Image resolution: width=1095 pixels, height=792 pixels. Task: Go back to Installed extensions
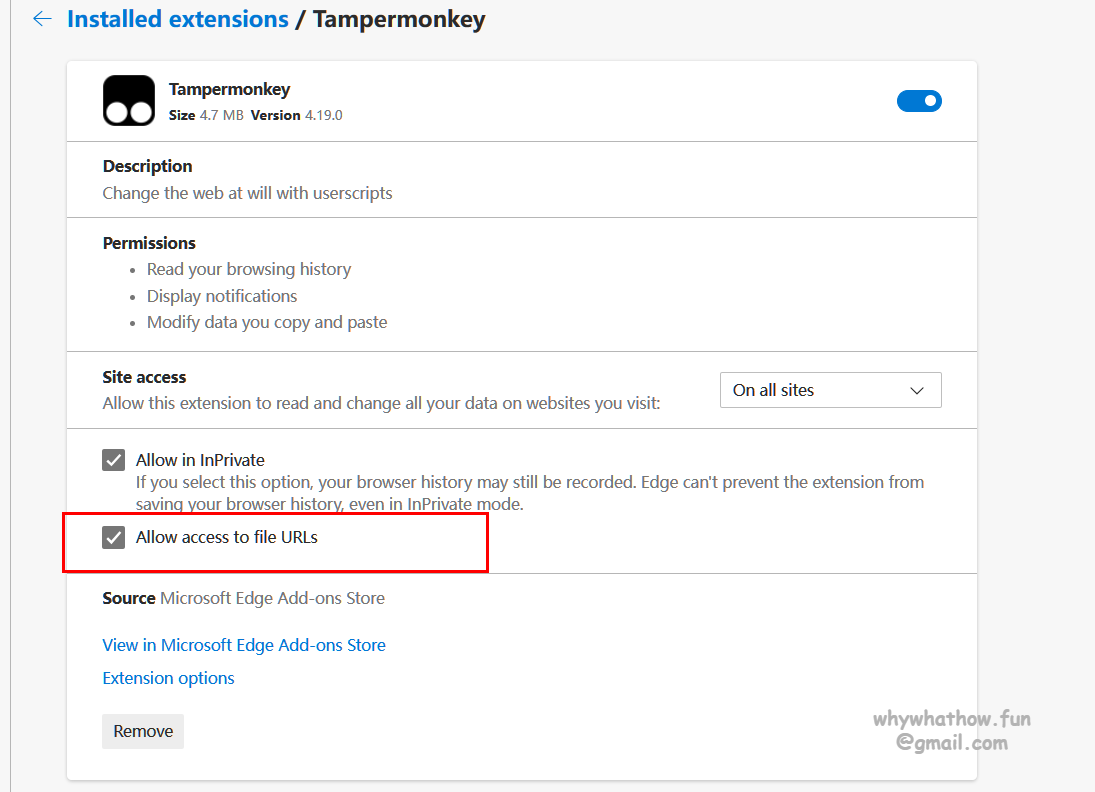(177, 19)
